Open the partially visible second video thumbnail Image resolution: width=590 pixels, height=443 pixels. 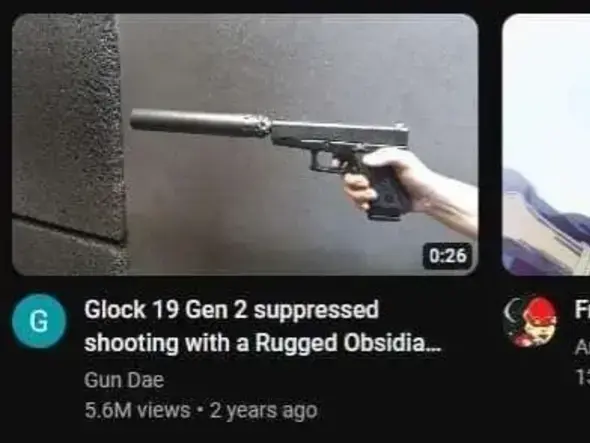coord(546,145)
